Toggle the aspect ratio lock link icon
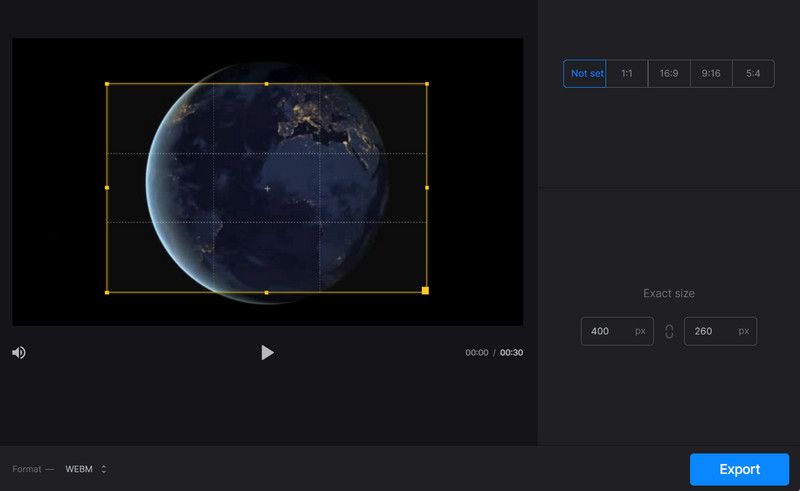The height and width of the screenshot is (491, 800). coord(669,332)
